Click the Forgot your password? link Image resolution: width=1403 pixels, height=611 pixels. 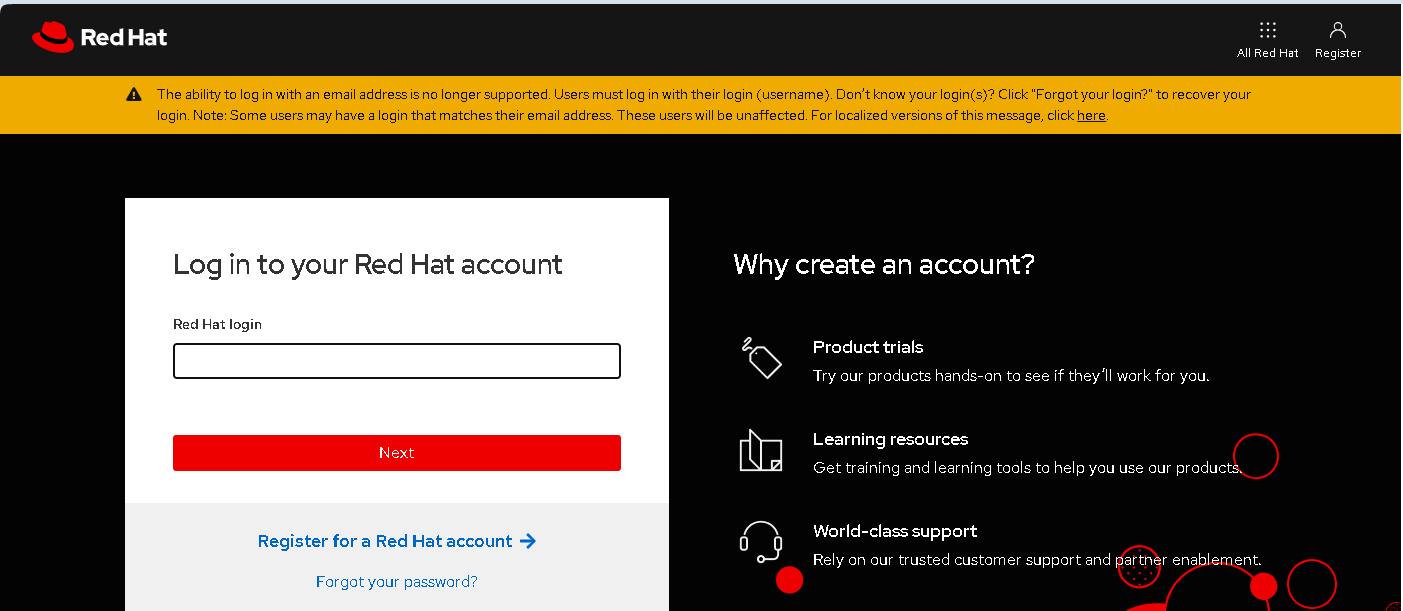click(x=397, y=582)
